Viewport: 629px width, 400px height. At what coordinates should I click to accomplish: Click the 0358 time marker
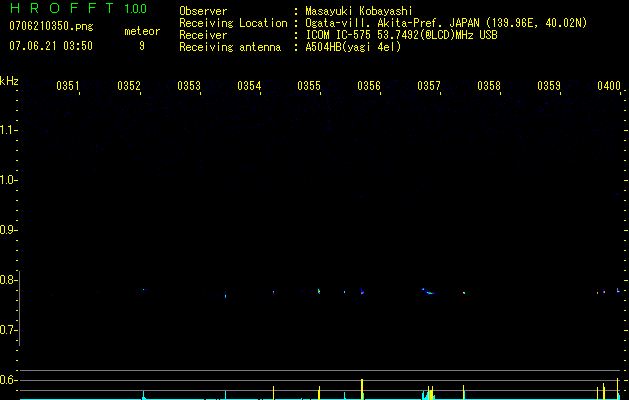pos(489,86)
